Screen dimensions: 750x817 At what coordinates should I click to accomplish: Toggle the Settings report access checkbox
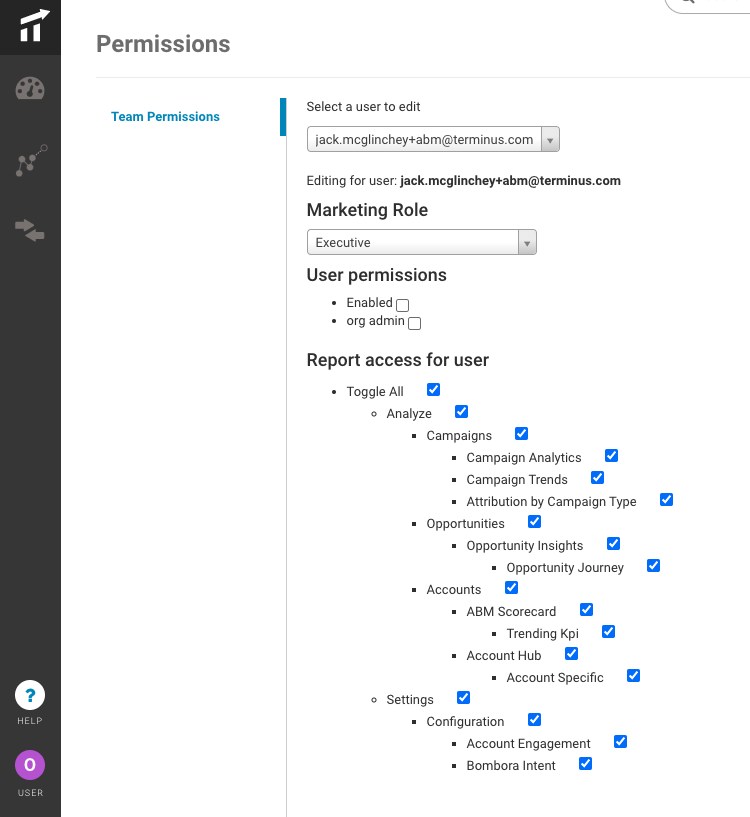463,698
